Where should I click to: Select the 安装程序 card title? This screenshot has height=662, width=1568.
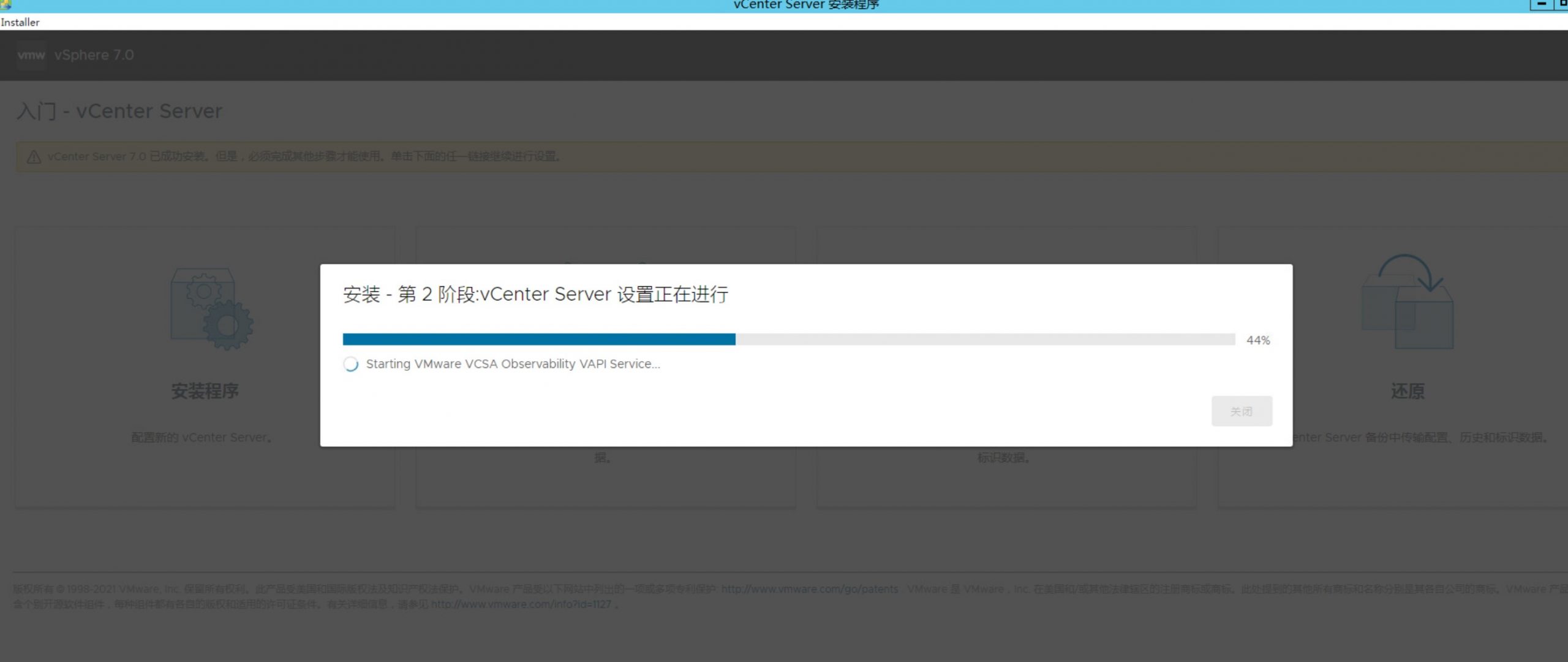[x=205, y=391]
